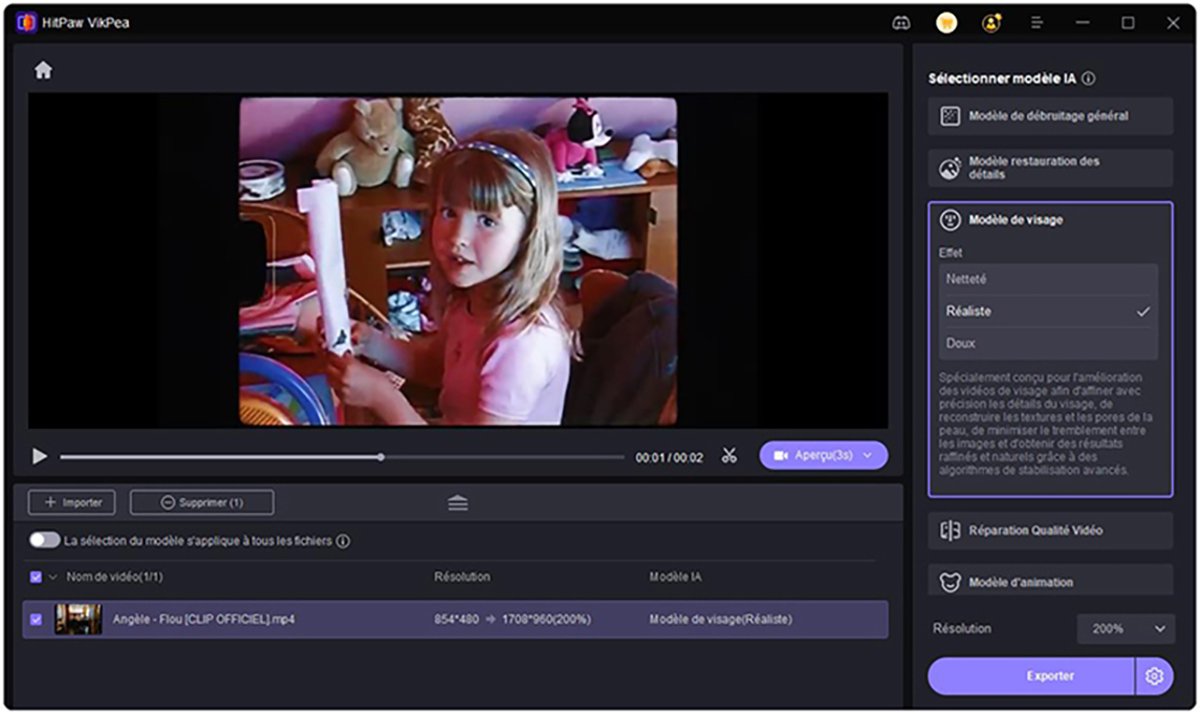The height and width of the screenshot is (714, 1200).
Task: Click the Exporter button
Action: (1031, 676)
